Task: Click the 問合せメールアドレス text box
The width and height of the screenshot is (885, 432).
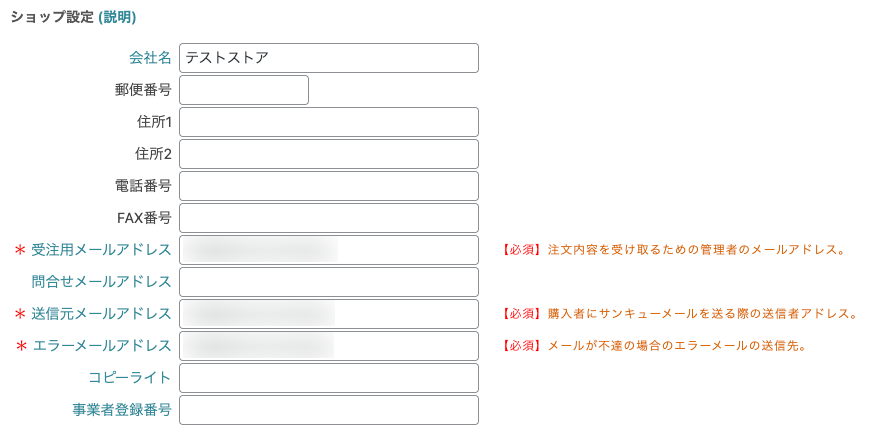Action: tap(328, 282)
